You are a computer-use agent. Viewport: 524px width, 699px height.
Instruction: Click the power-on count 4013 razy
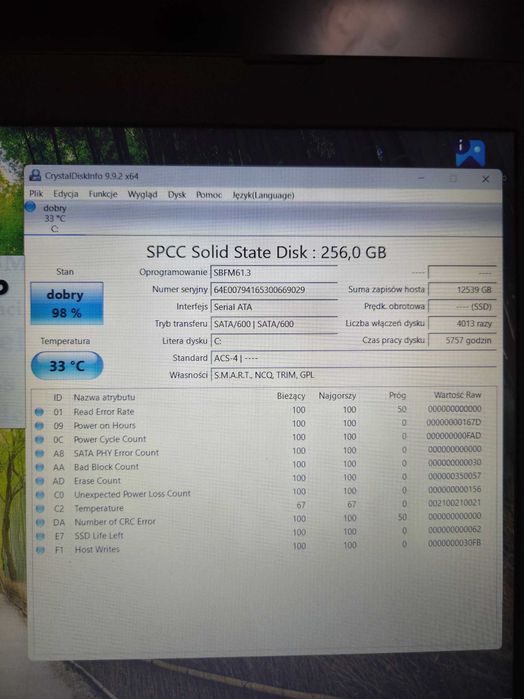click(x=462, y=323)
